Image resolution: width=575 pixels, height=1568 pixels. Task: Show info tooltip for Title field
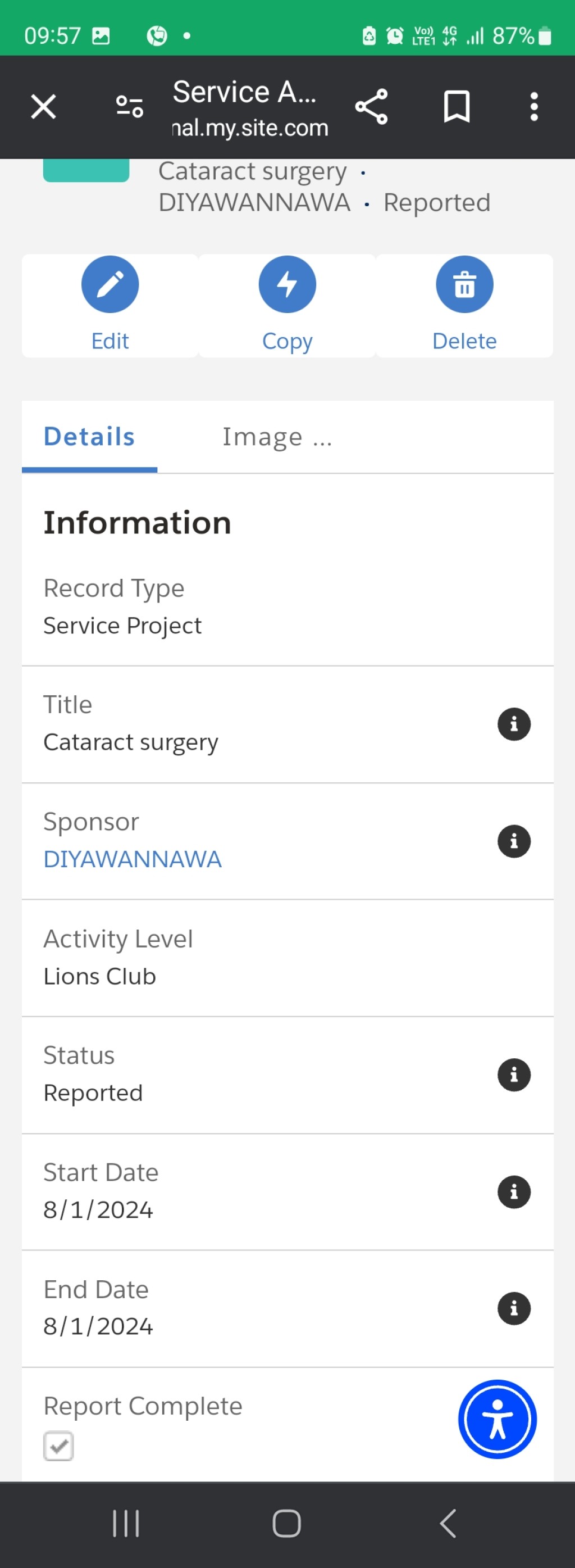click(x=514, y=724)
